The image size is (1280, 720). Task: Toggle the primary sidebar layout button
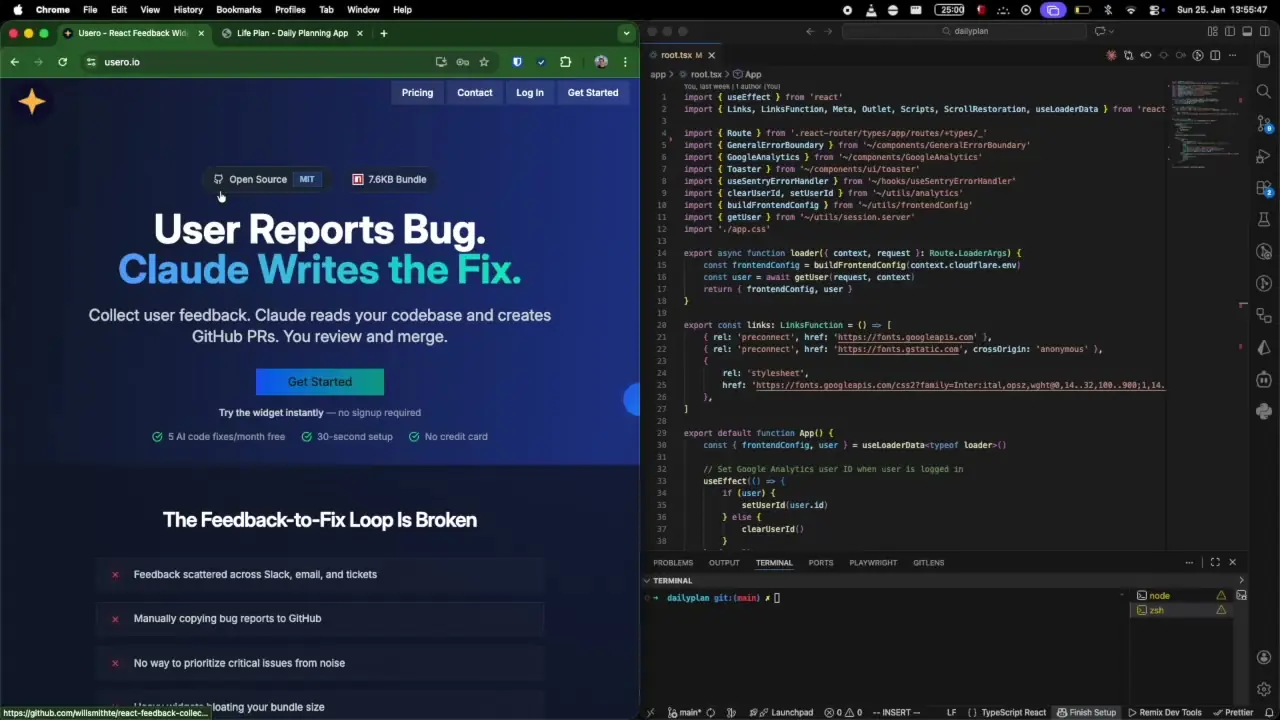(1230, 32)
